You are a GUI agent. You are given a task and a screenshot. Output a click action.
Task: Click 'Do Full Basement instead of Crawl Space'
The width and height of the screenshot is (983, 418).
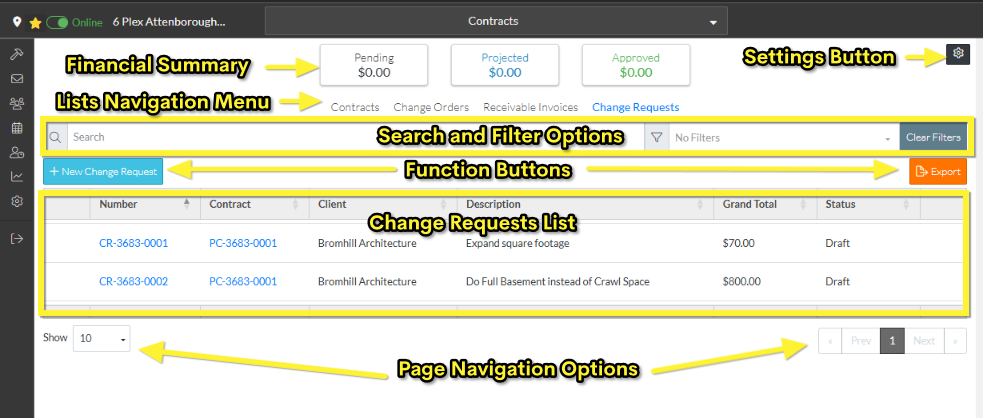[x=557, y=281]
